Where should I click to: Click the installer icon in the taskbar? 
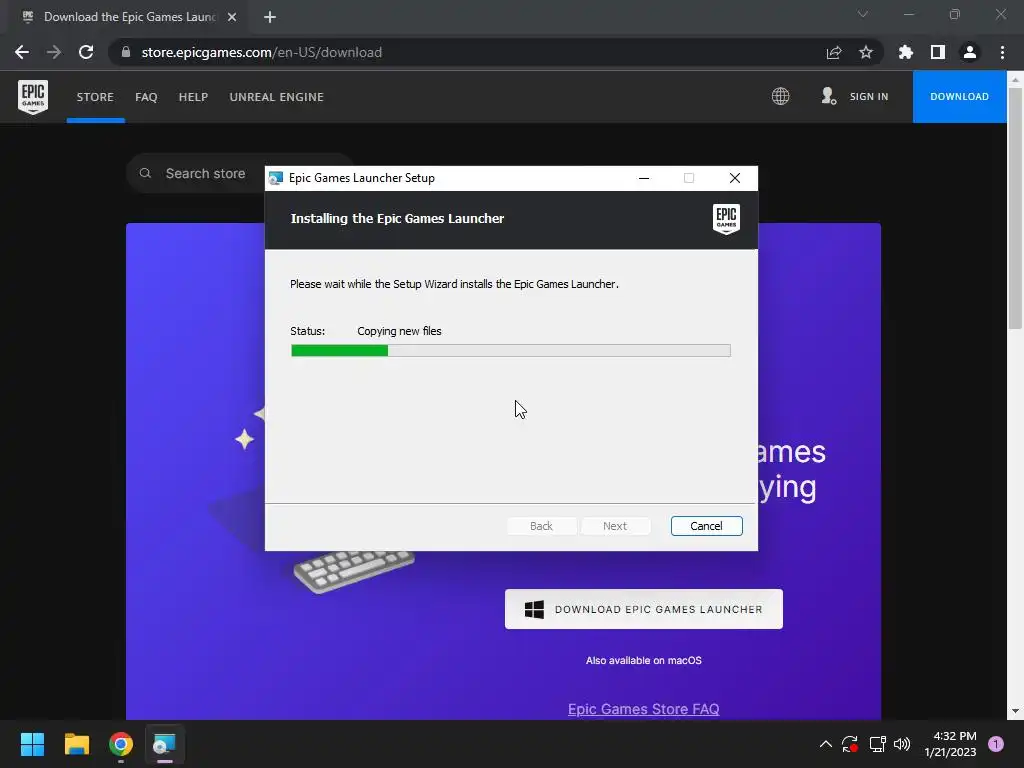click(x=165, y=744)
